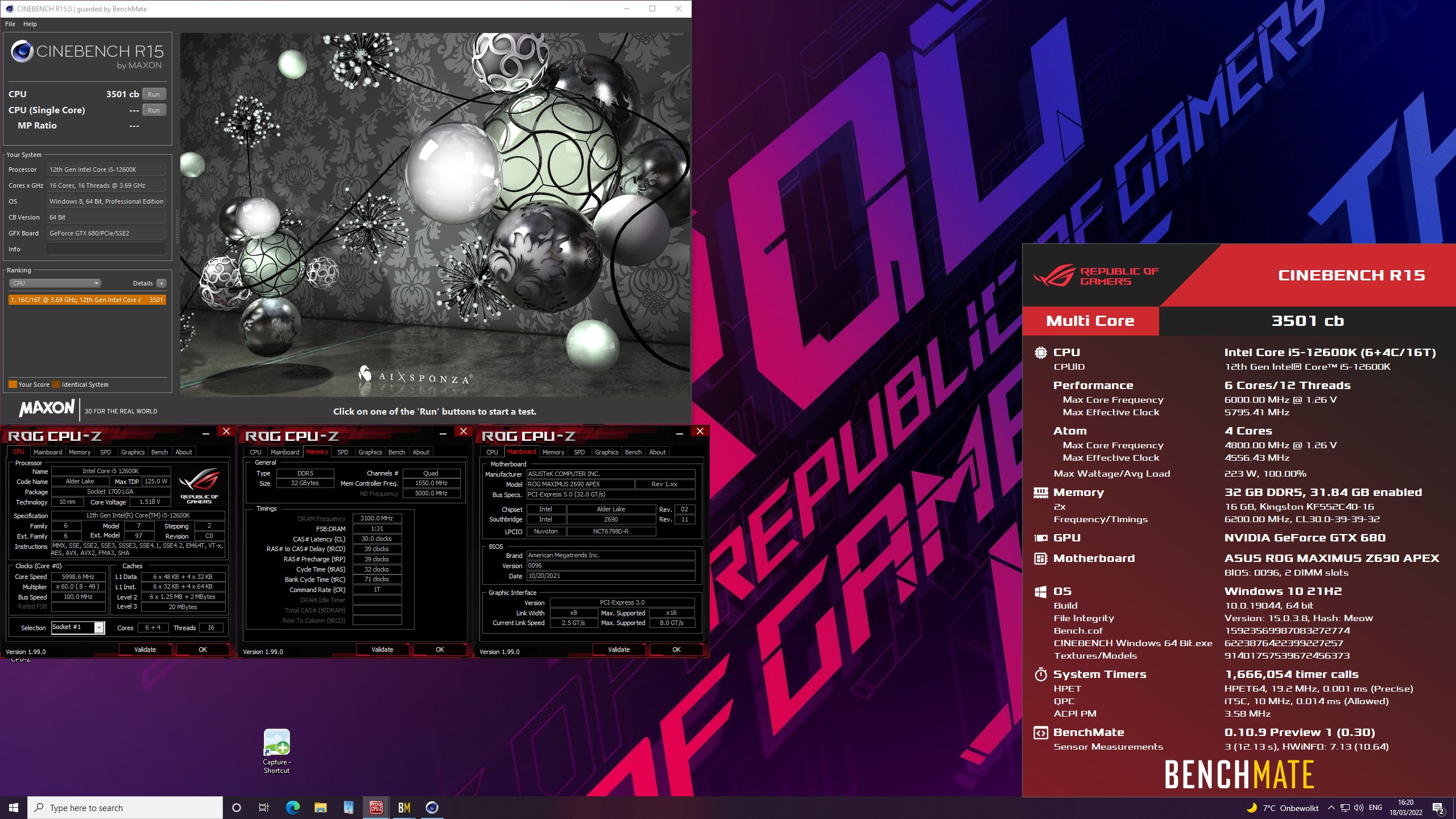Image resolution: width=1456 pixels, height=819 pixels.
Task: Open Graphics tab in the Mainboard CPU-Z window
Action: click(607, 452)
